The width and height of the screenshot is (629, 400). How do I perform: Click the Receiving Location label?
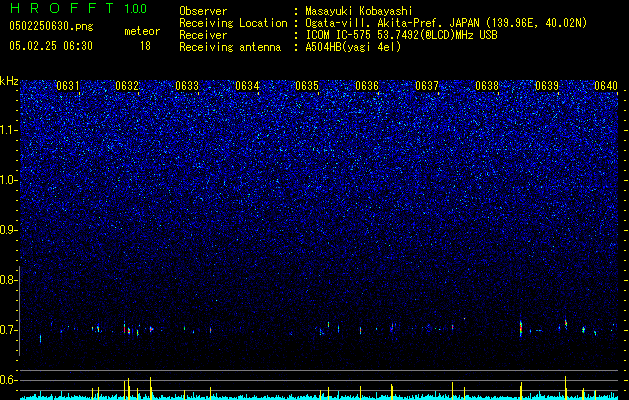[x=233, y=24]
